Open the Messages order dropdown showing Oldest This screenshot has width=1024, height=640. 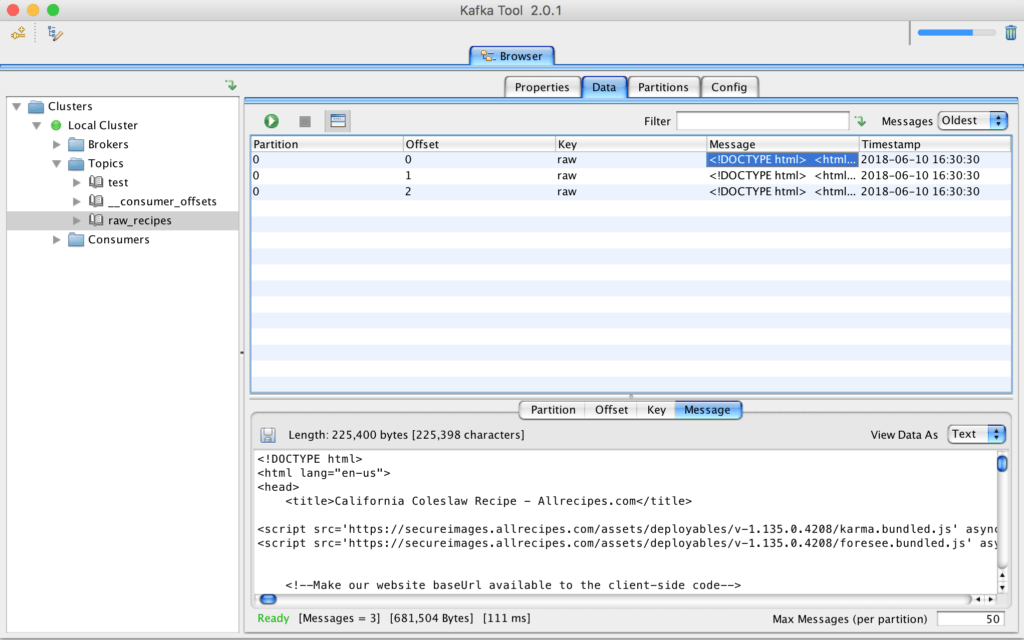[x=971, y=119]
